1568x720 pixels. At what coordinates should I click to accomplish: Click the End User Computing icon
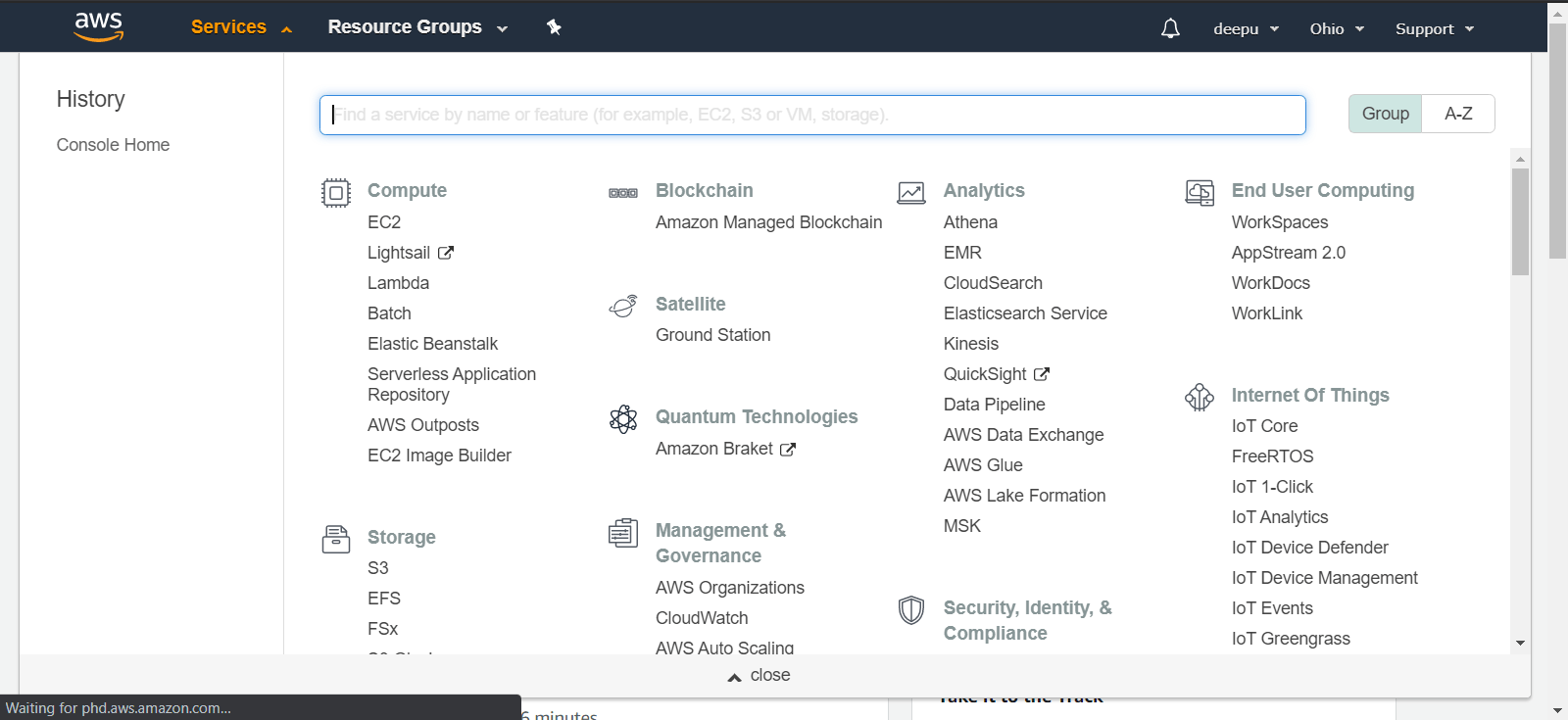click(x=1200, y=193)
